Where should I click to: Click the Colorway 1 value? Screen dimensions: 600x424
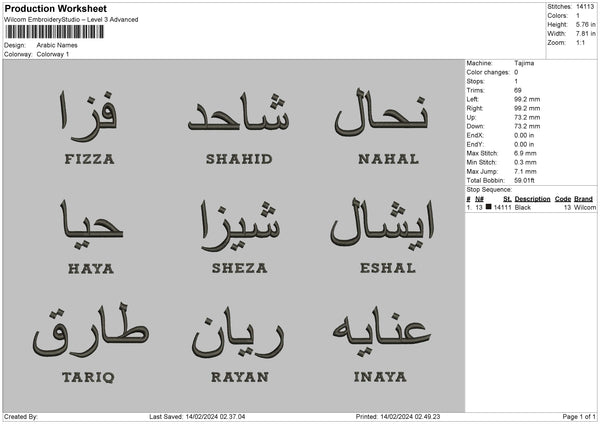(53, 54)
